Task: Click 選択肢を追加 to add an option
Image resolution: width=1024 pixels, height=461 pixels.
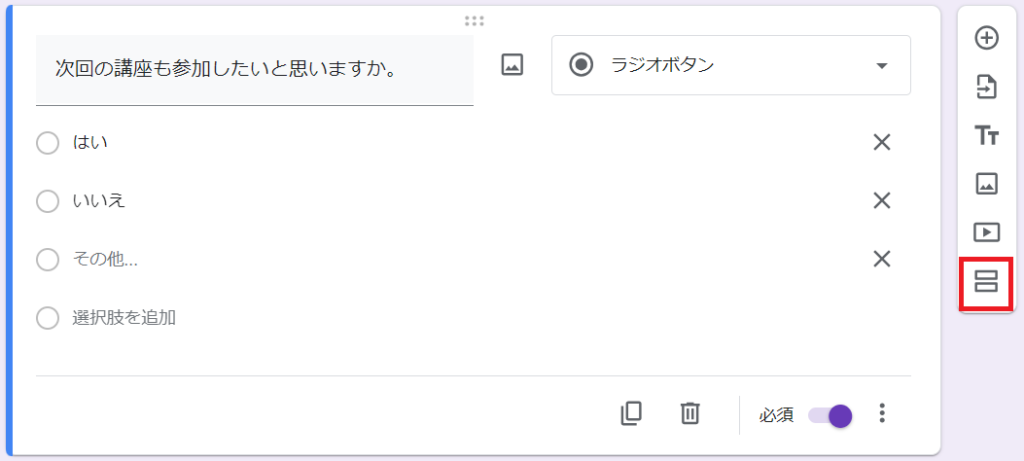Action: (124, 318)
